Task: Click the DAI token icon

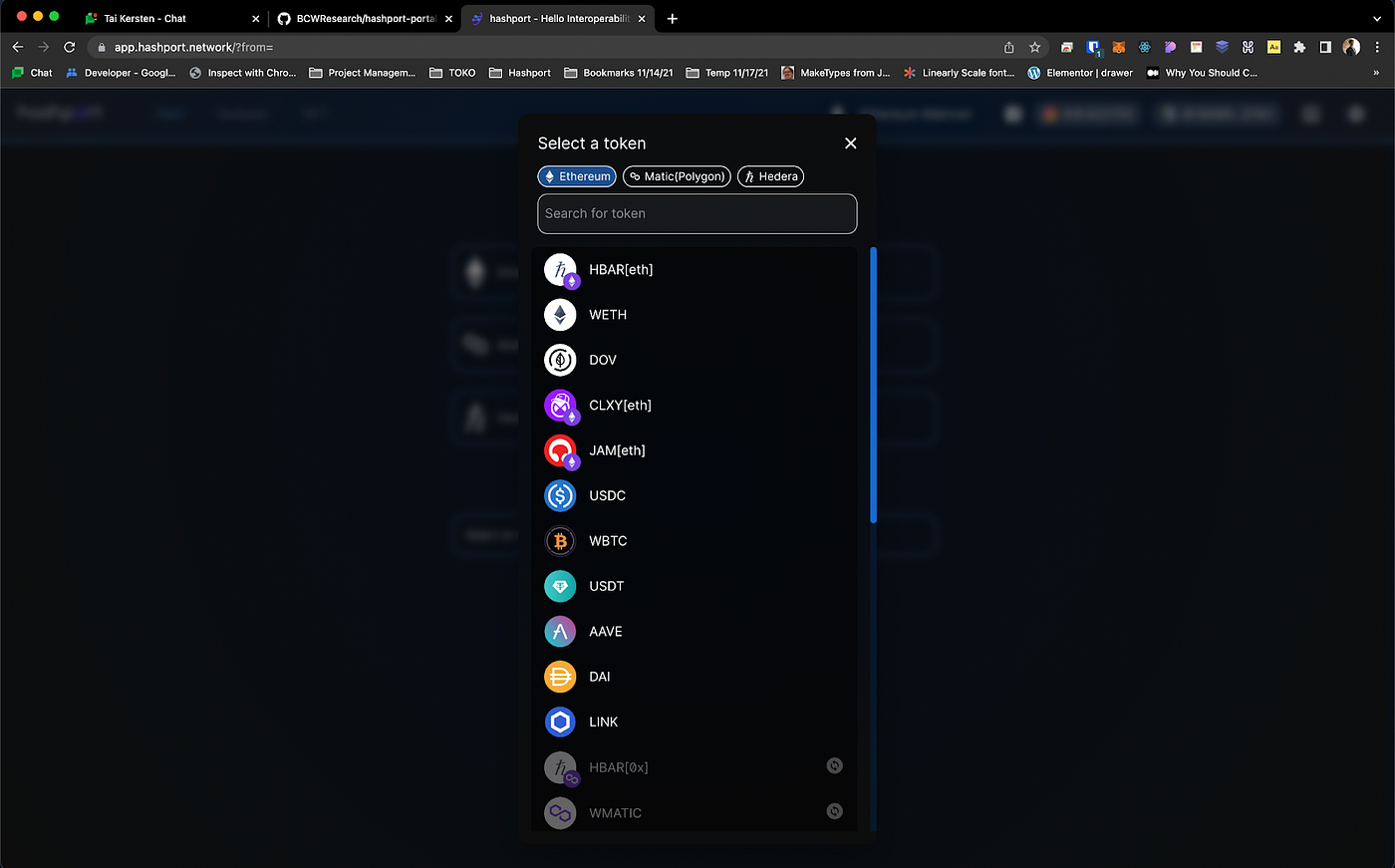Action: point(560,676)
